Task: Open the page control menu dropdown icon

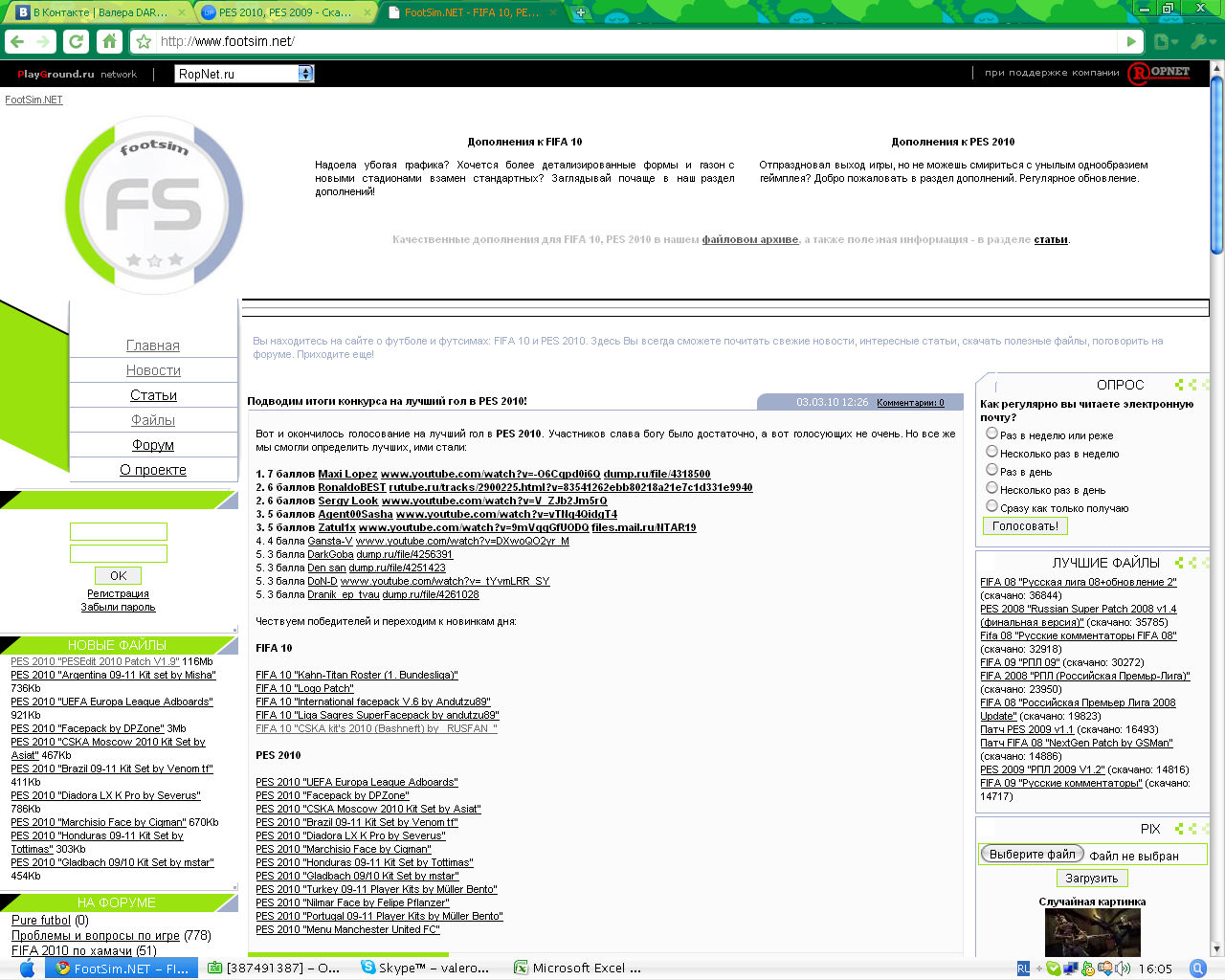Action: pyautogui.click(x=1165, y=41)
